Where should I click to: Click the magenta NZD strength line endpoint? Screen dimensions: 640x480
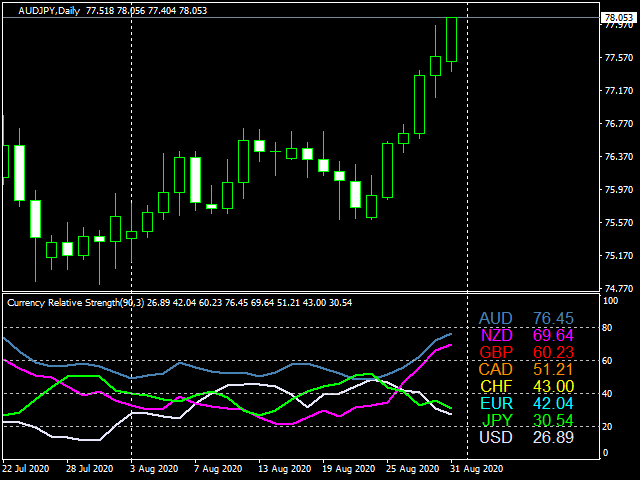(451, 345)
